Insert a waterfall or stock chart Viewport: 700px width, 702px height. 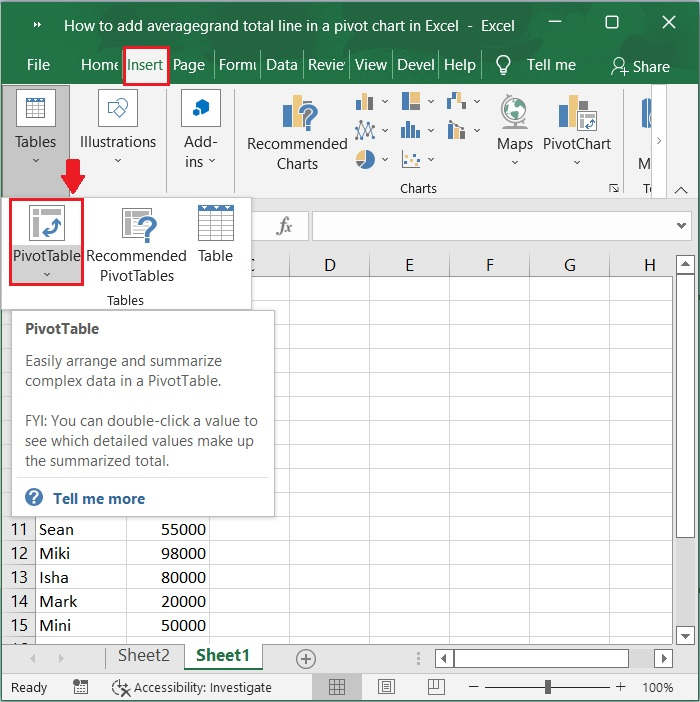click(463, 101)
